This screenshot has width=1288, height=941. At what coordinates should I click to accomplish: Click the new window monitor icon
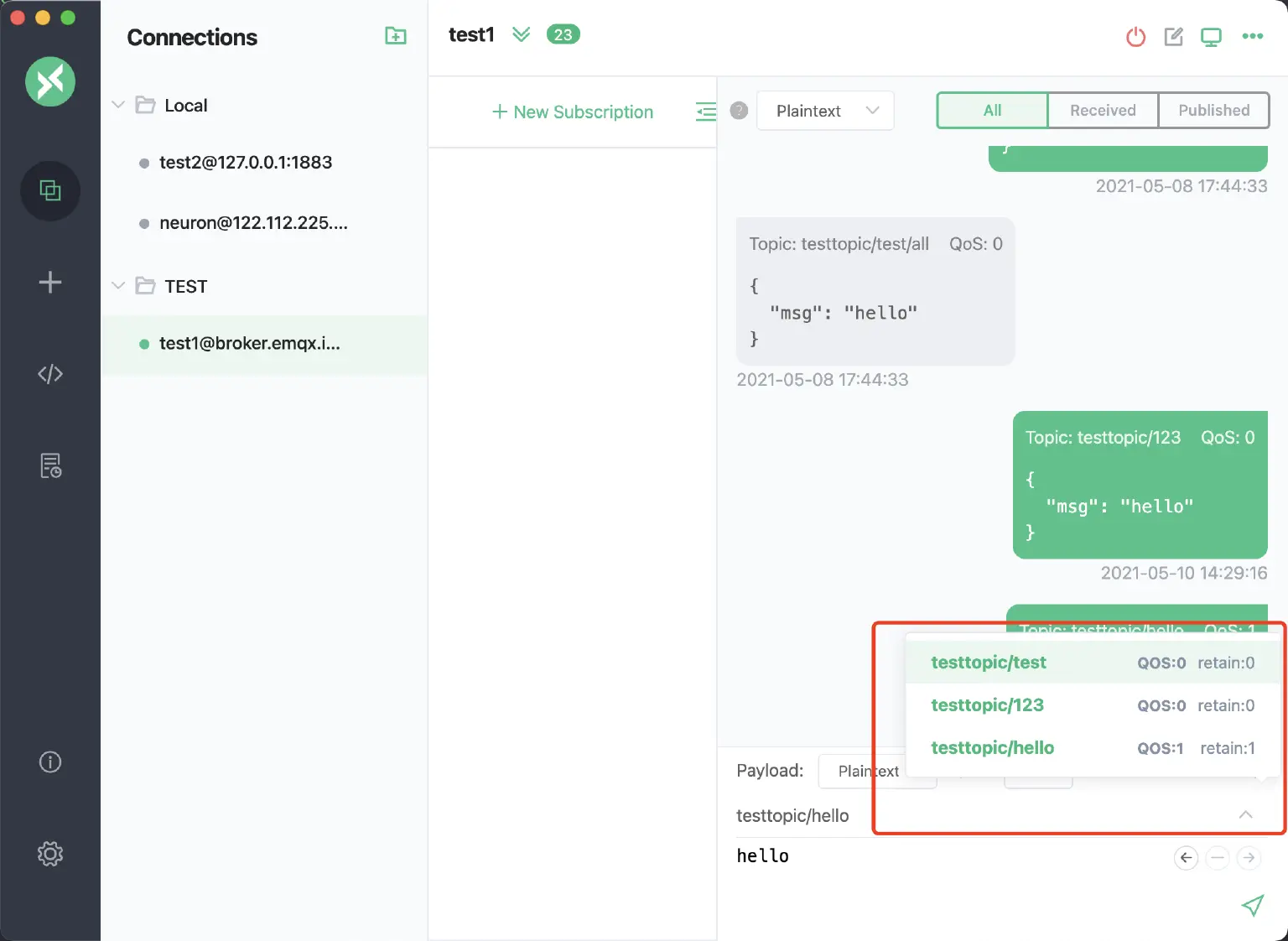click(1211, 37)
